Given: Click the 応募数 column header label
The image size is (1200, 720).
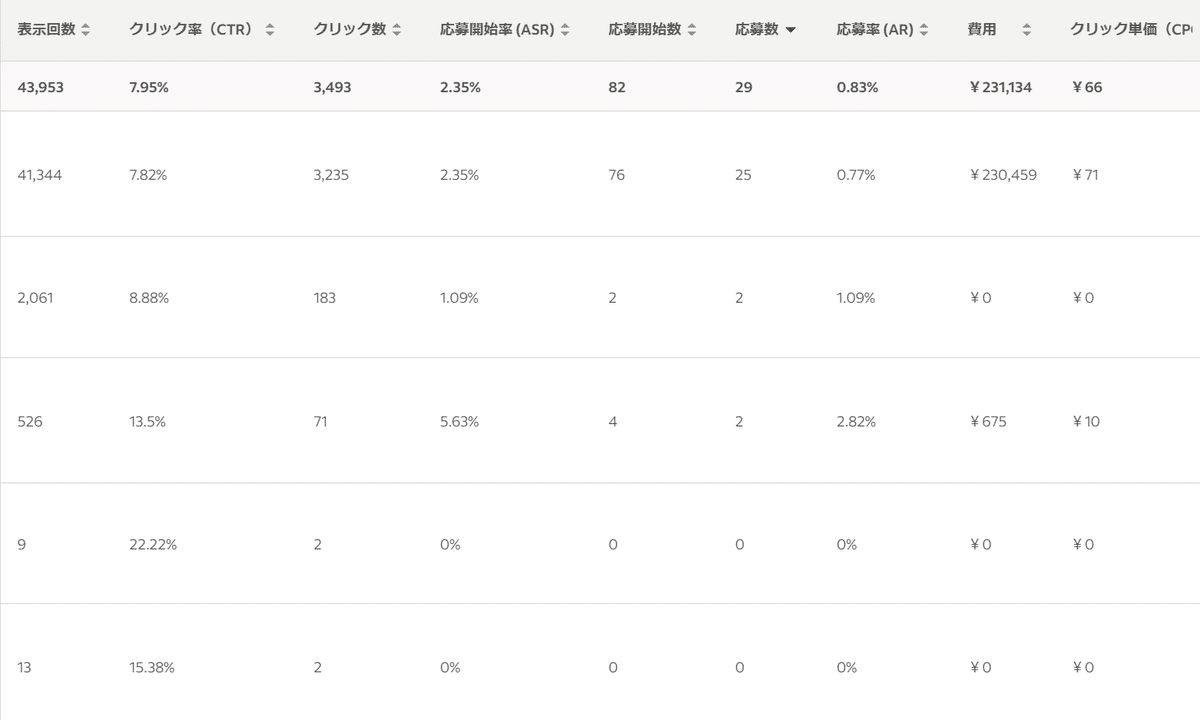Looking at the screenshot, I should (x=756, y=30).
